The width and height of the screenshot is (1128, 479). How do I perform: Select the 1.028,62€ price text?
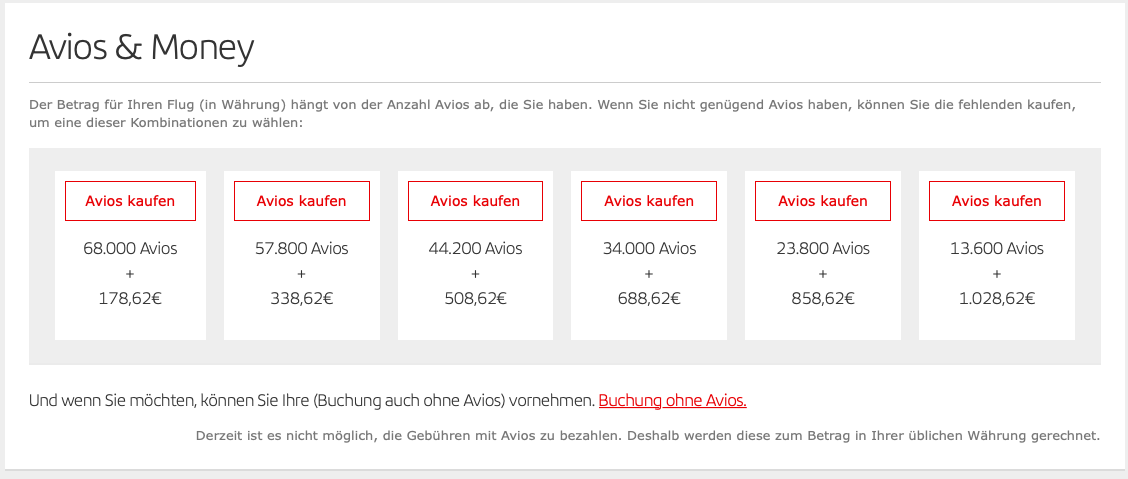[996, 298]
